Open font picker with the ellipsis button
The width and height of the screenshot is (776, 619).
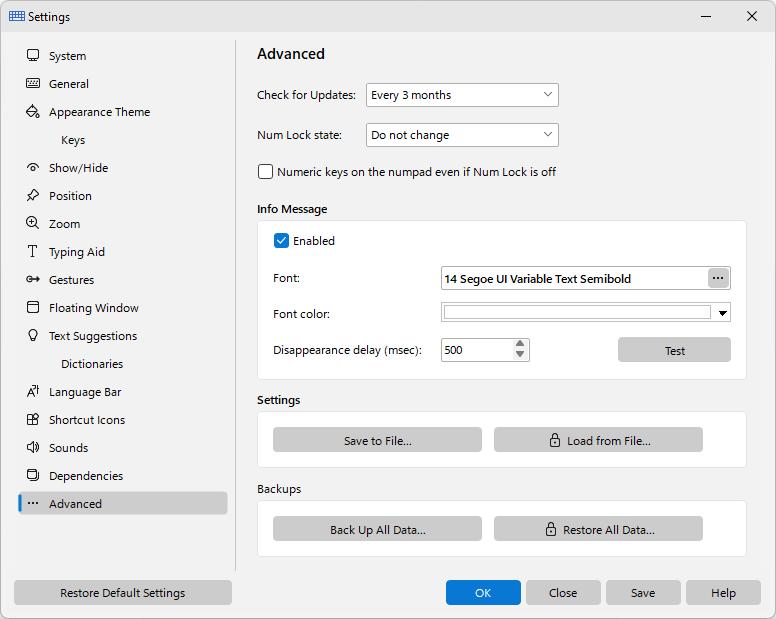coord(718,278)
